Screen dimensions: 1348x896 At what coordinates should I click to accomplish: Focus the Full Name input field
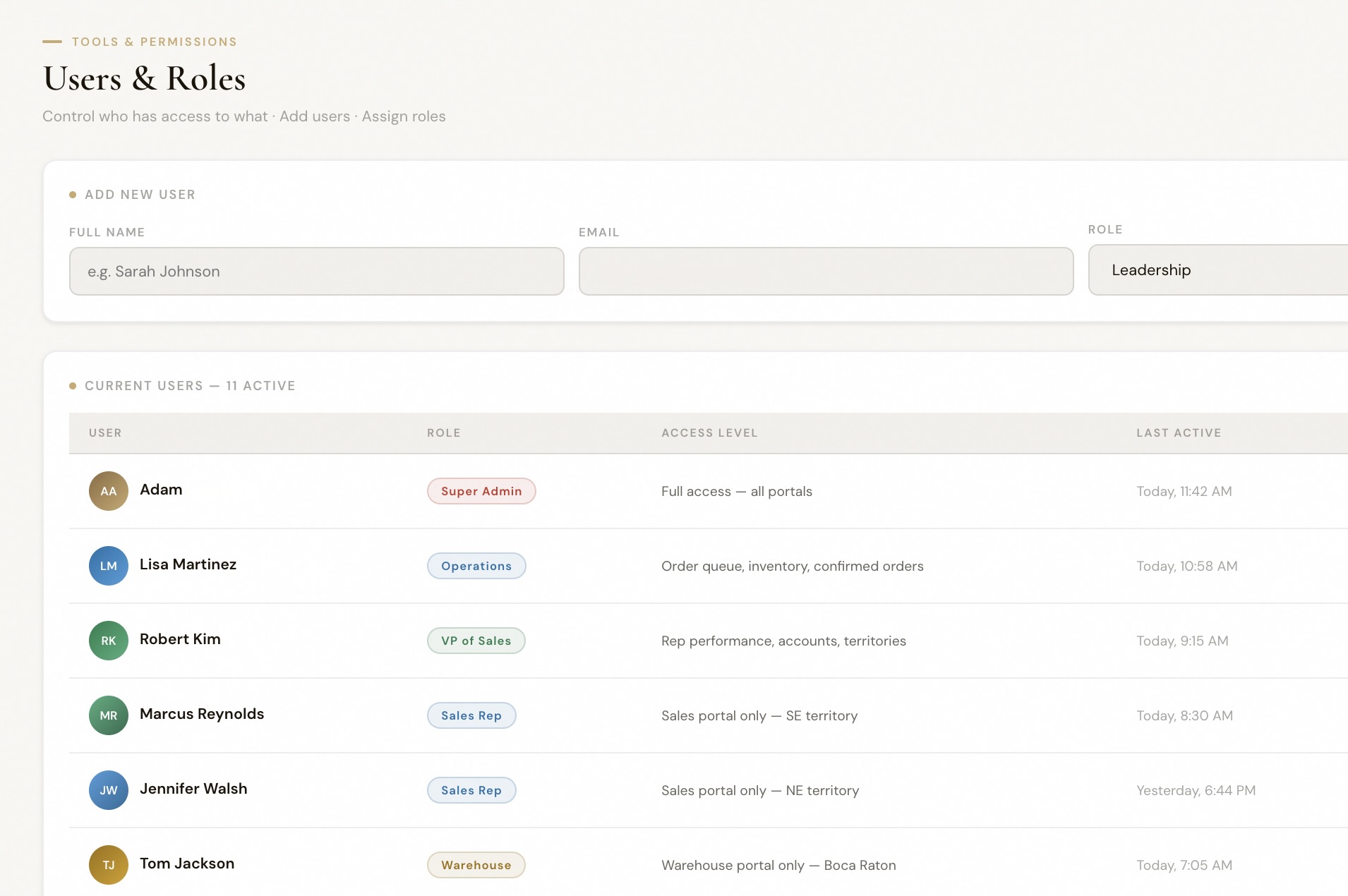317,271
